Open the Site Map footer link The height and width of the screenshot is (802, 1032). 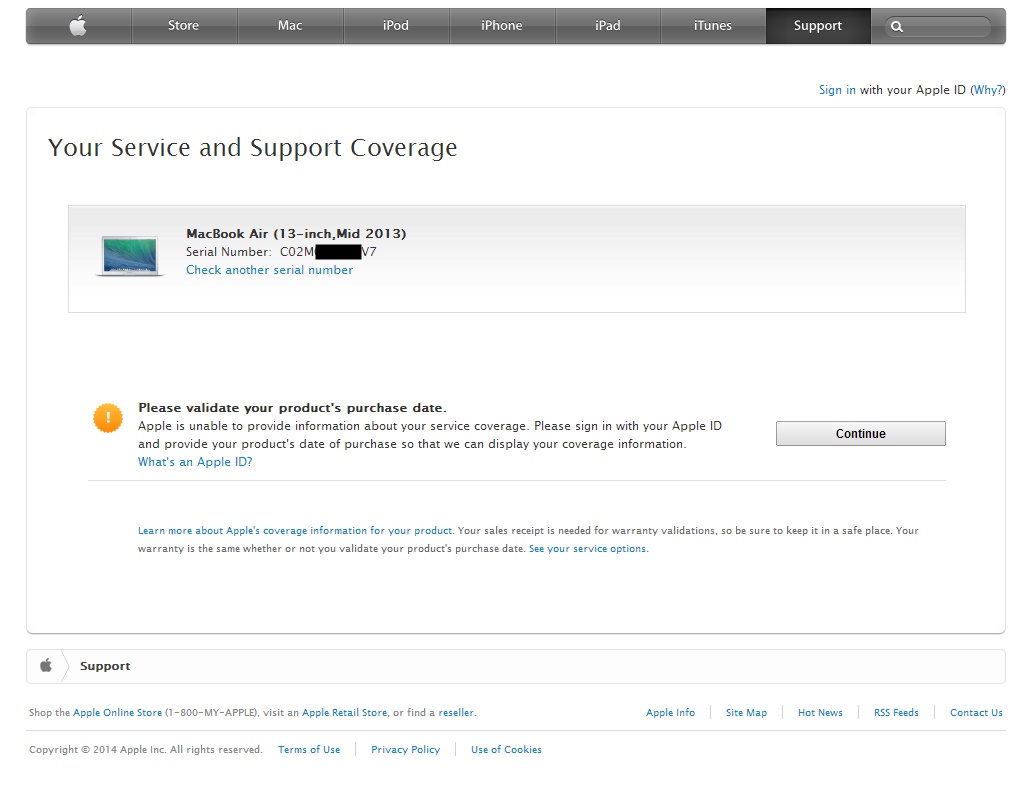(746, 713)
